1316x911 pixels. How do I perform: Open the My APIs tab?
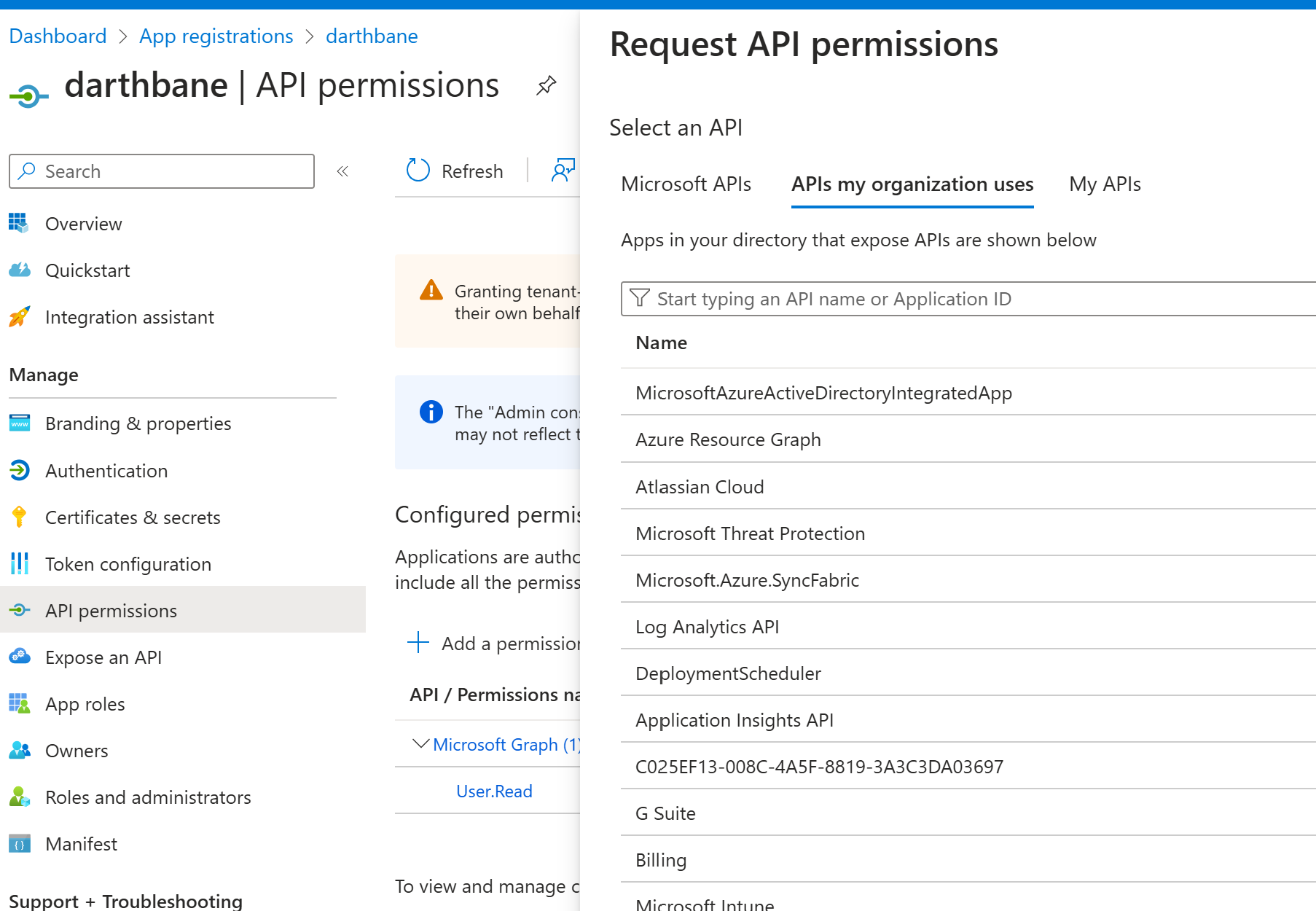coord(1105,184)
